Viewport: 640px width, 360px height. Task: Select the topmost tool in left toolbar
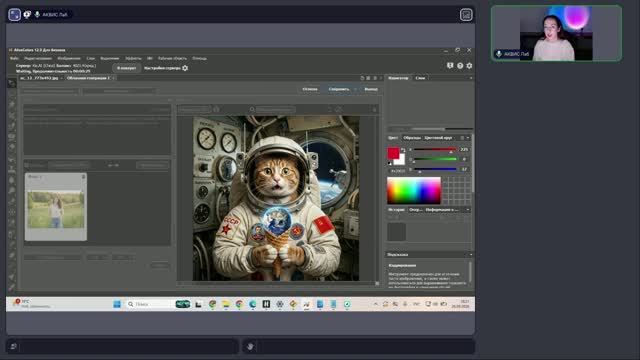click(12, 84)
